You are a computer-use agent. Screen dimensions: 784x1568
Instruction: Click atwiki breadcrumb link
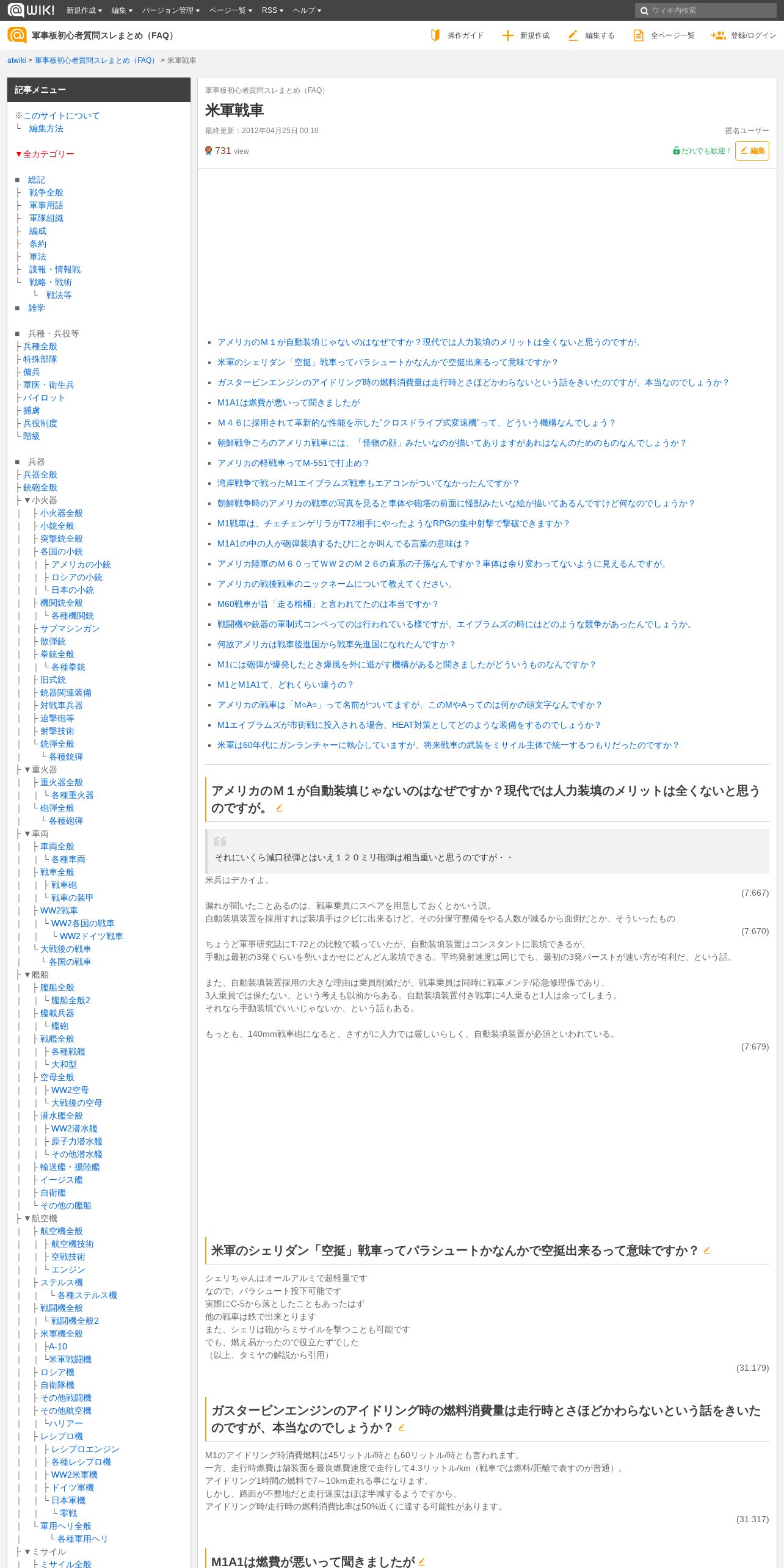[16, 60]
